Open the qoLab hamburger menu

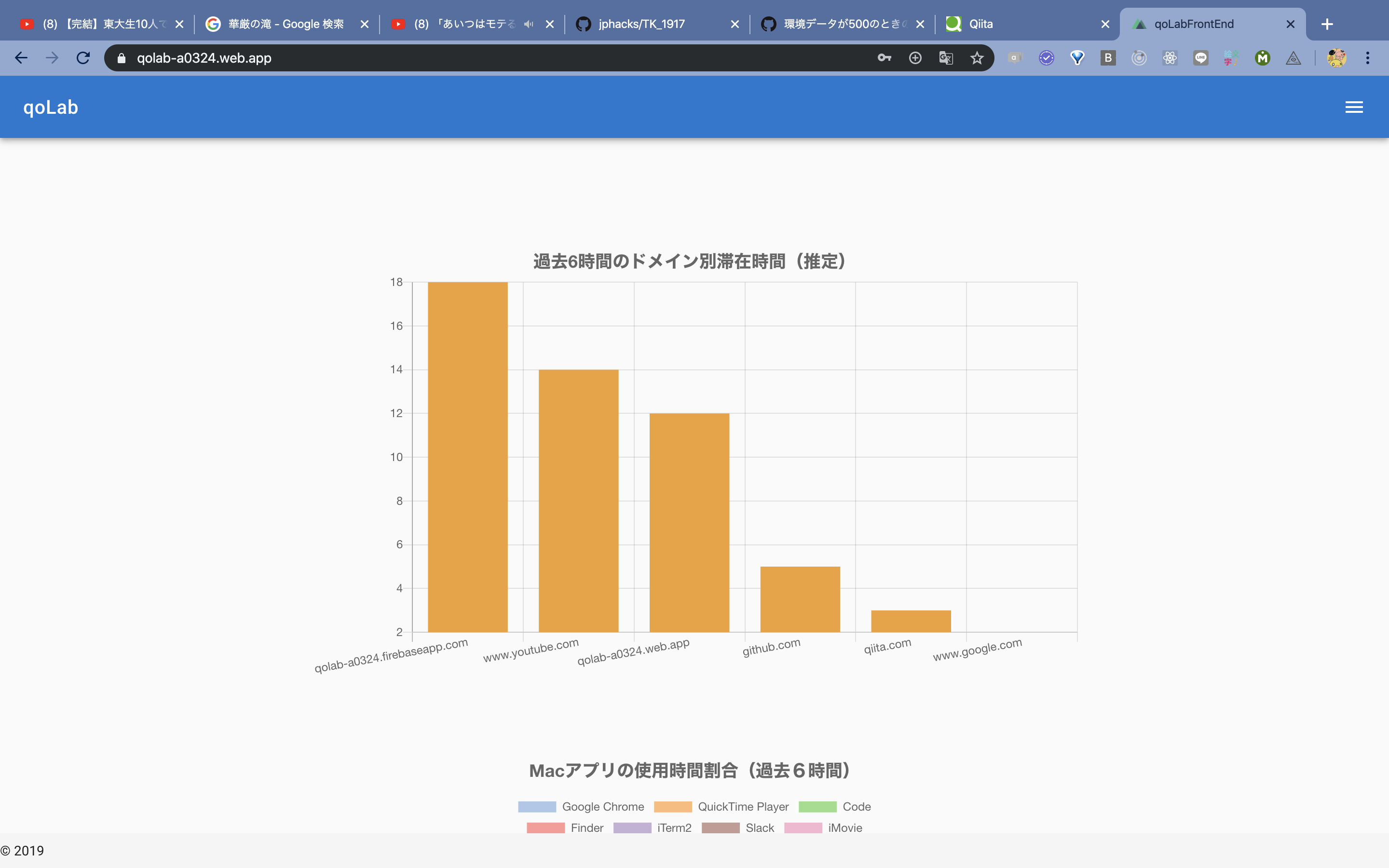pyautogui.click(x=1353, y=108)
